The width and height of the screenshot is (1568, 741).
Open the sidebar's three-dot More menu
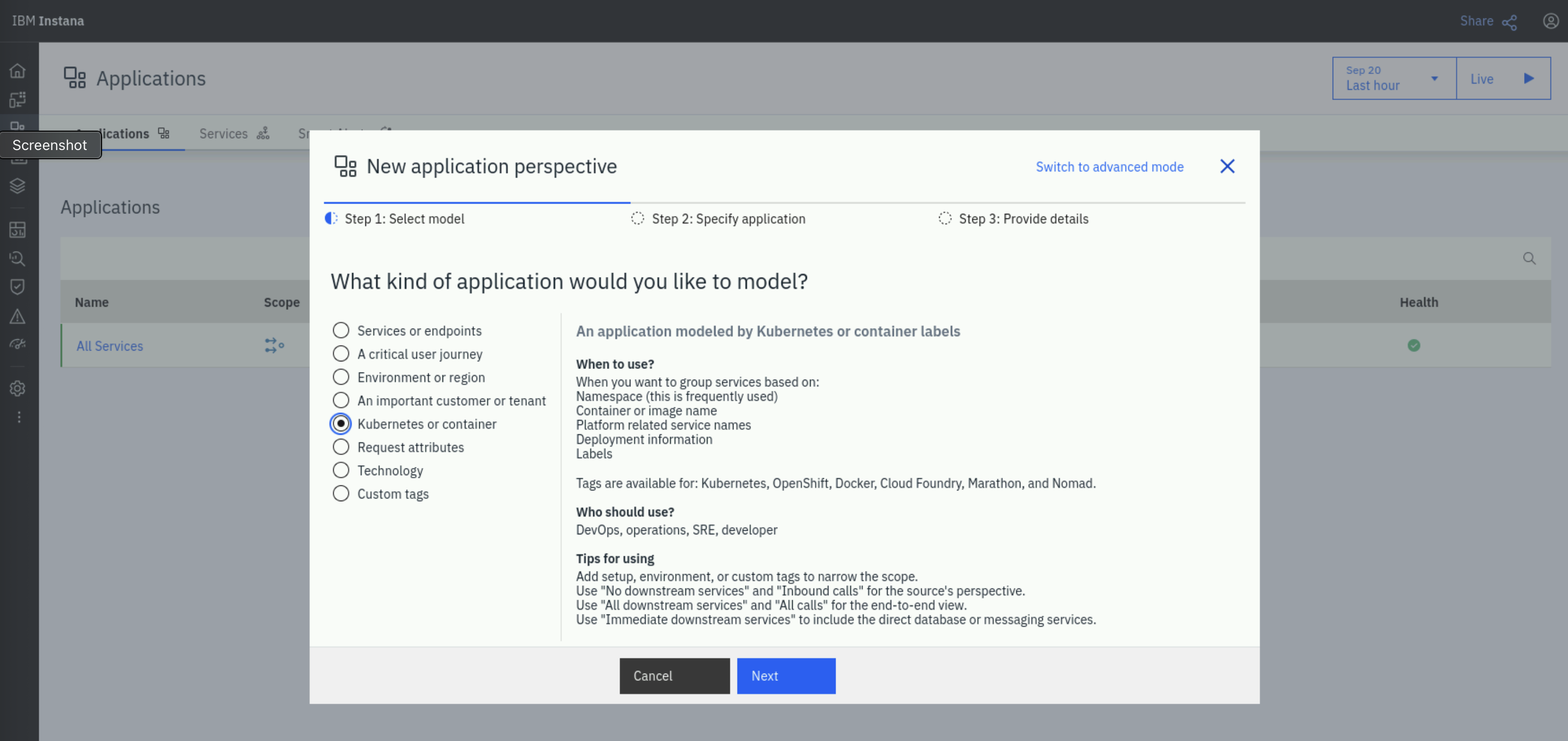pyautogui.click(x=19, y=417)
